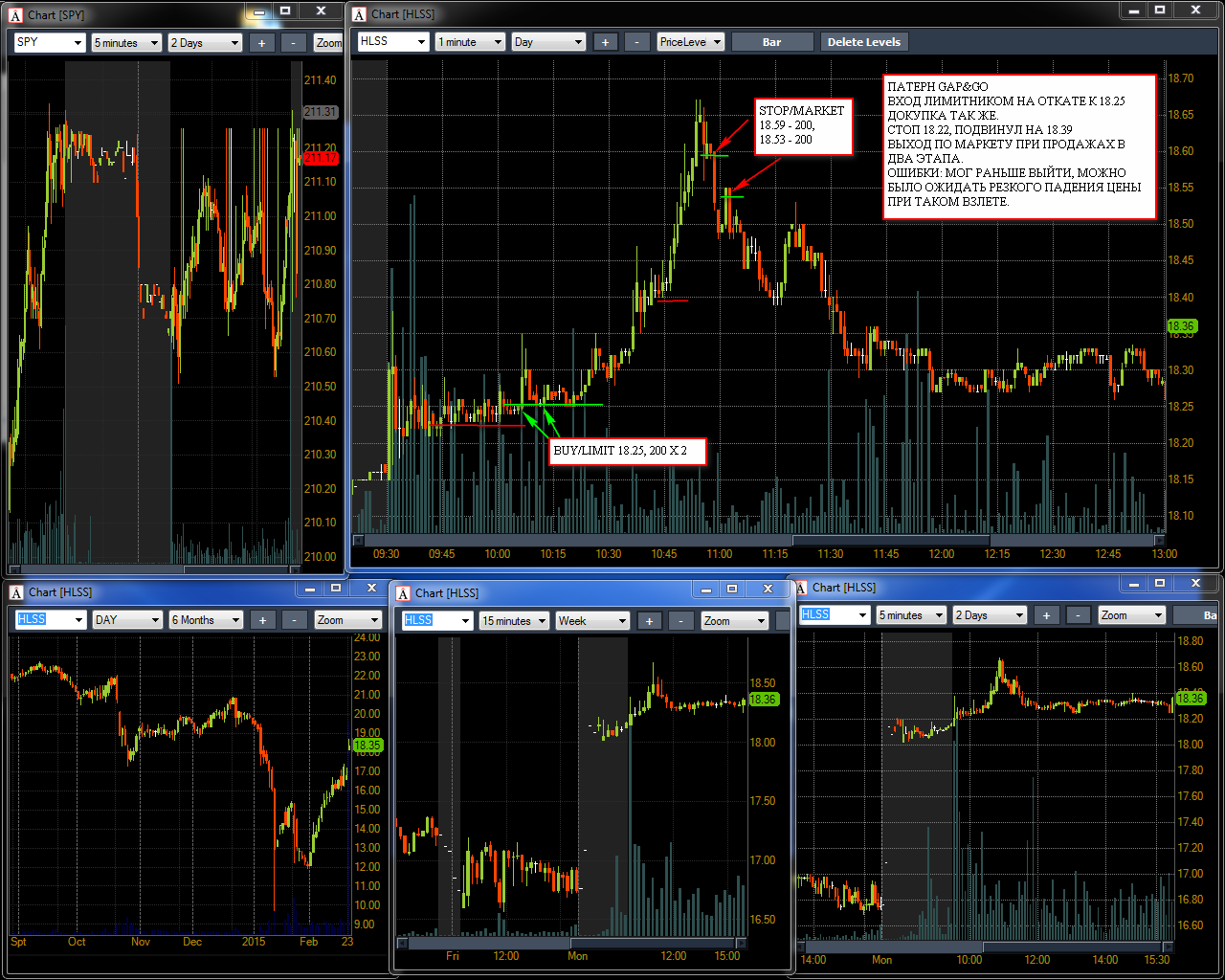
Task: Close the main 1 minute HLSS chart window
Action: [1196, 10]
